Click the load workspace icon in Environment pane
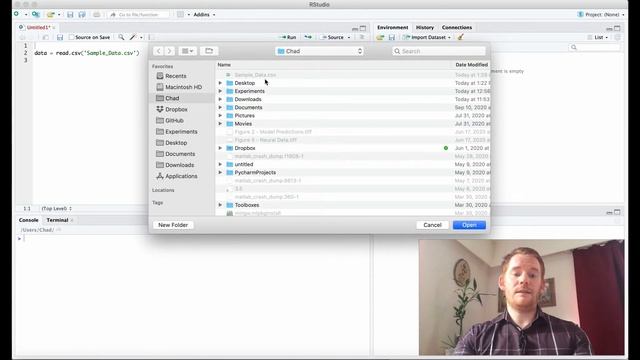640x360 pixels. point(380,37)
